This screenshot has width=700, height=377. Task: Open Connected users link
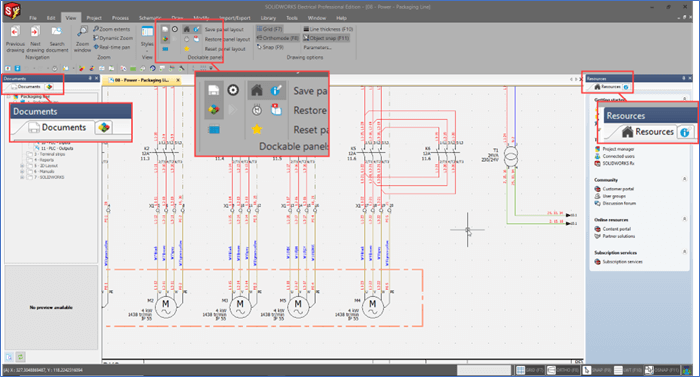point(615,156)
